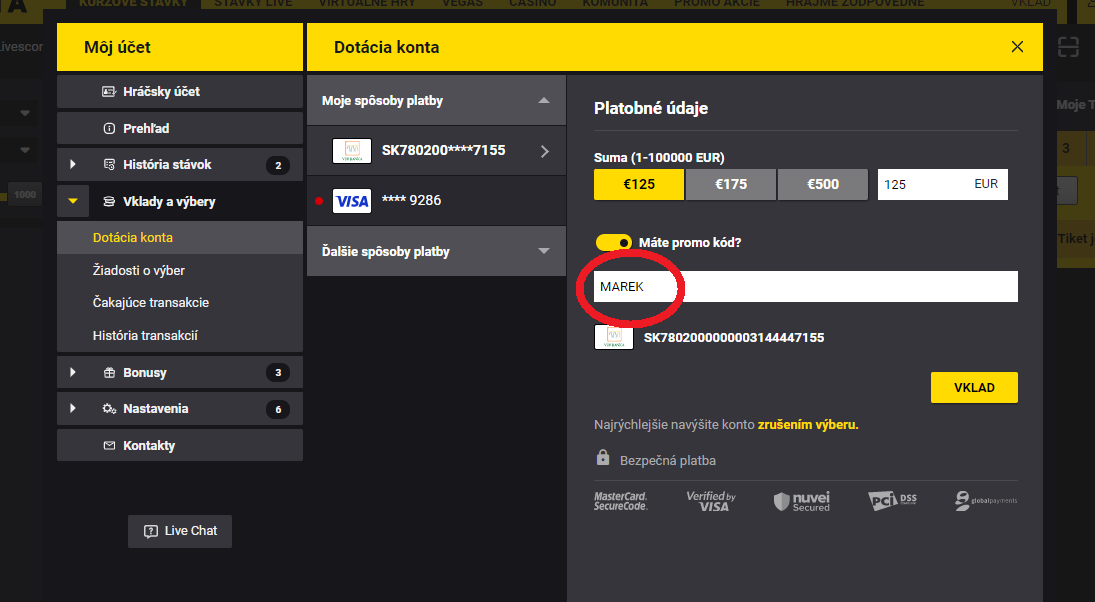Click the globalpayments logo
Viewport: 1095px width, 602px height.
(x=983, y=500)
